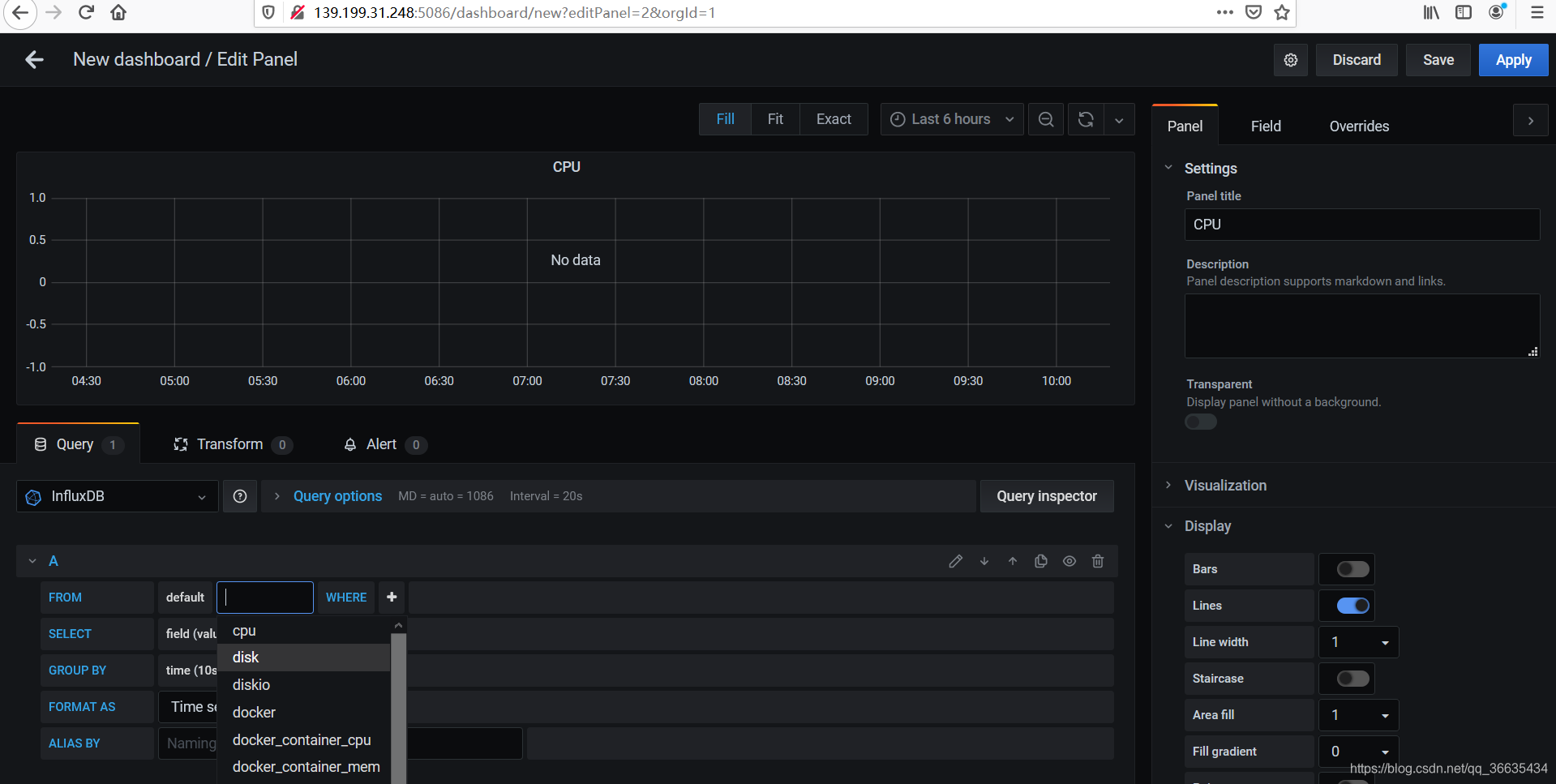Click the Description text area

pos(1362,326)
